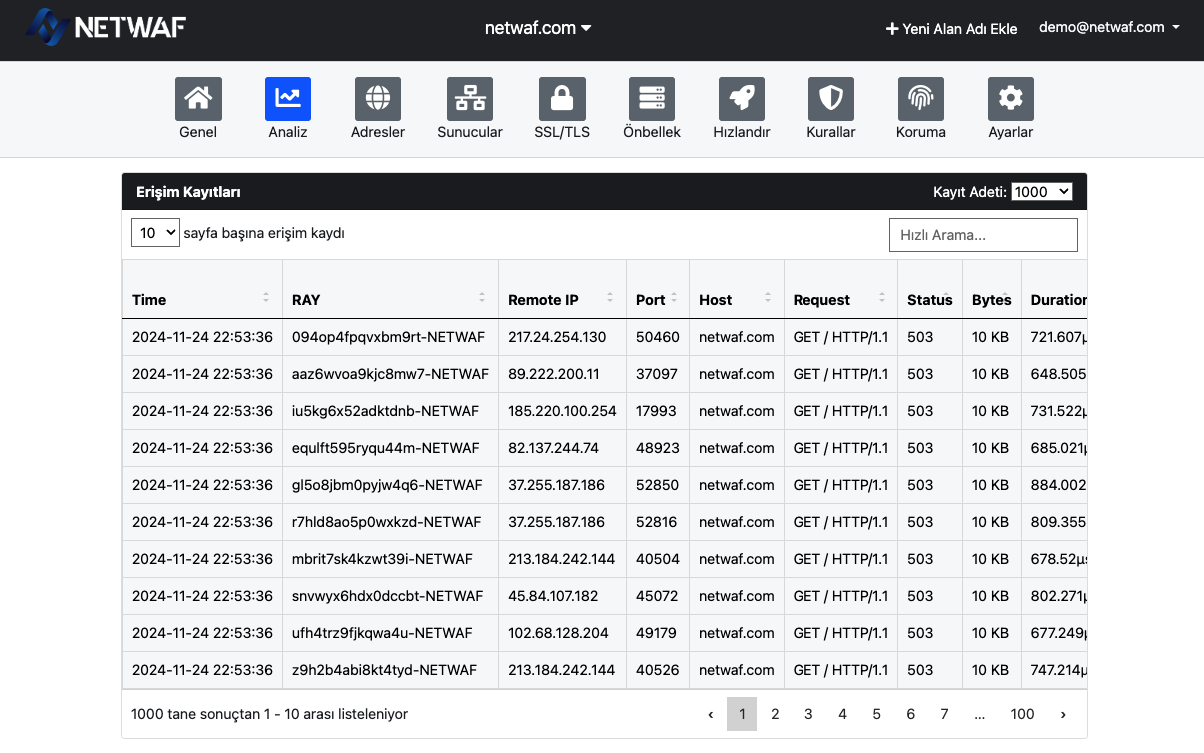The width and height of the screenshot is (1204, 753).
Task: Open the Analiz chart icon
Action: pyautogui.click(x=288, y=99)
